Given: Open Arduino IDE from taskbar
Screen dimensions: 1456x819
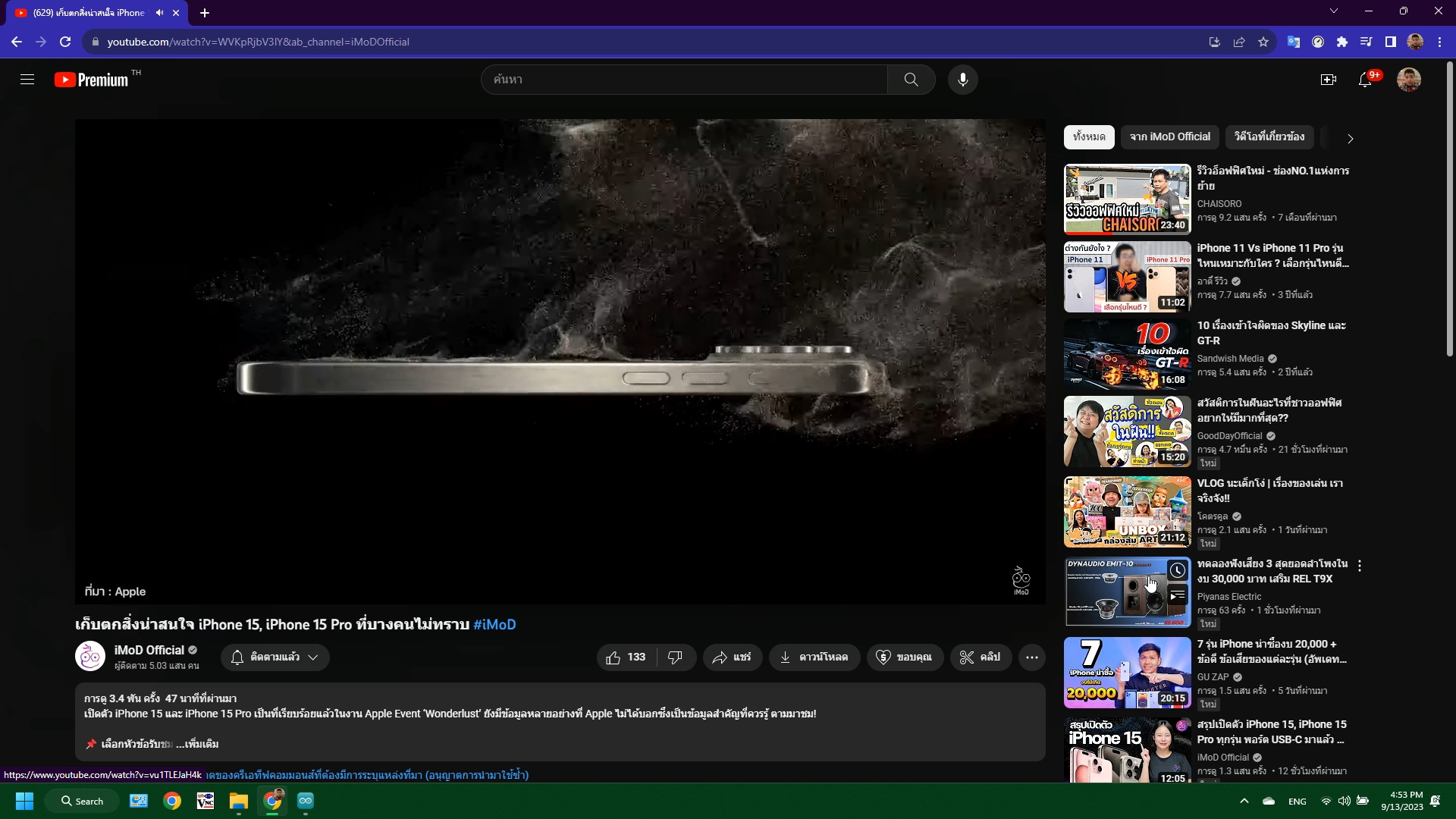Looking at the screenshot, I should pyautogui.click(x=306, y=801).
